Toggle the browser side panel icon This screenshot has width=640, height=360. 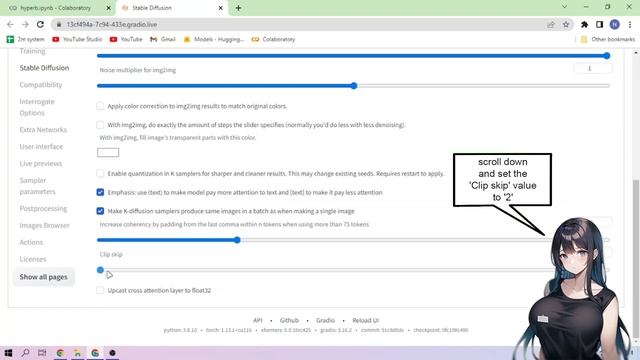pyautogui.click(x=599, y=24)
